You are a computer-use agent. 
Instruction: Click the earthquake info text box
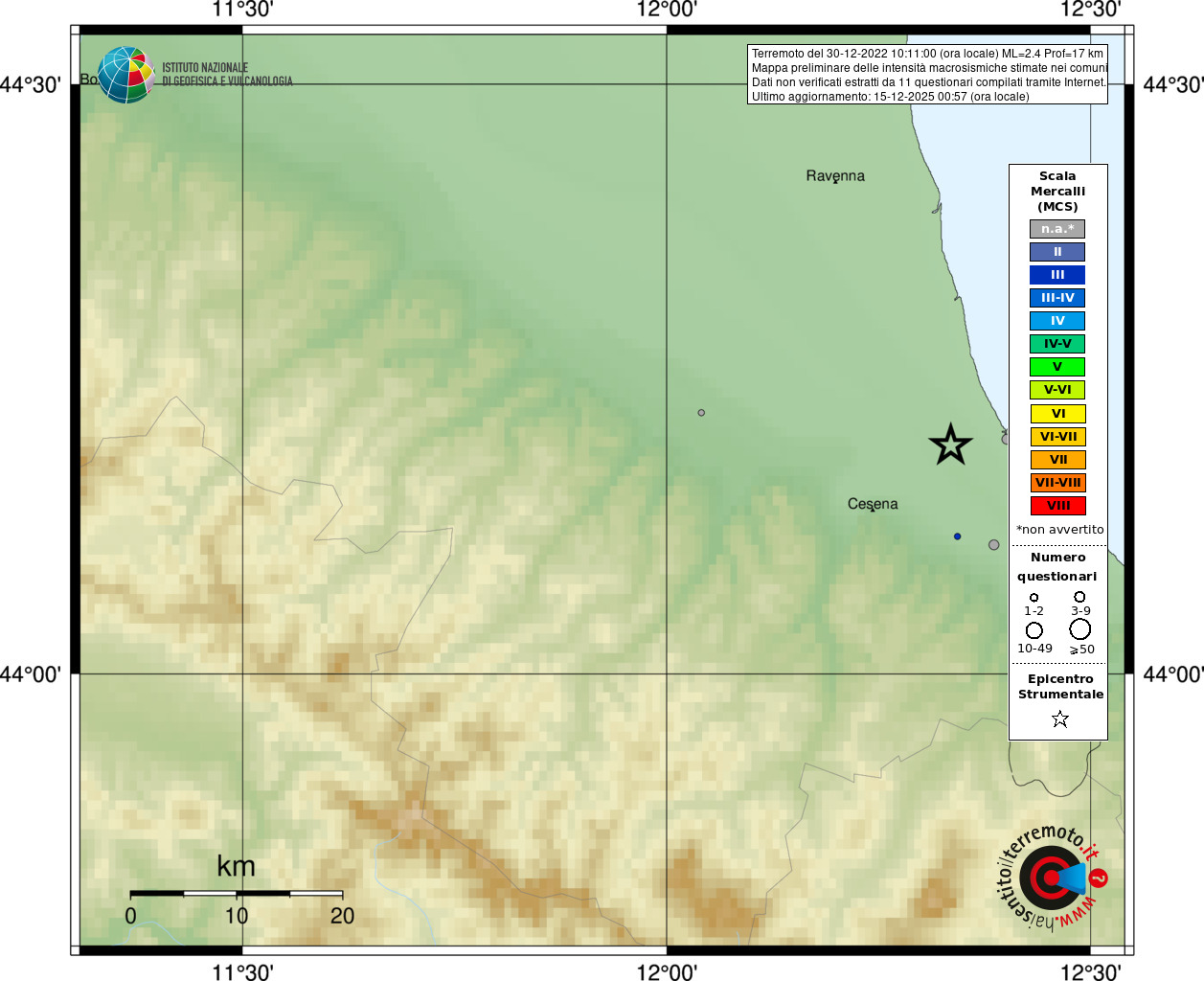click(927, 75)
